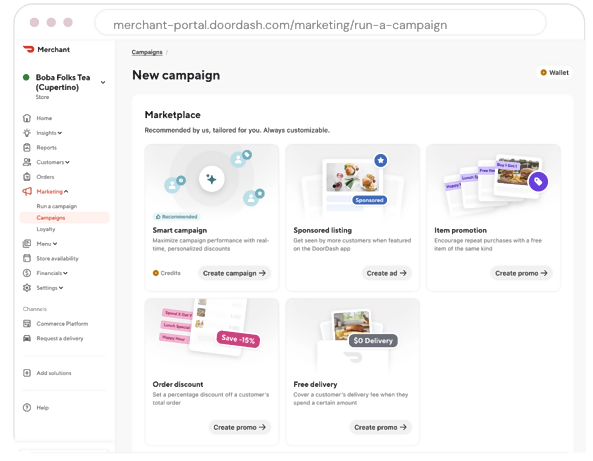Click Add solutions label

(x=54, y=373)
